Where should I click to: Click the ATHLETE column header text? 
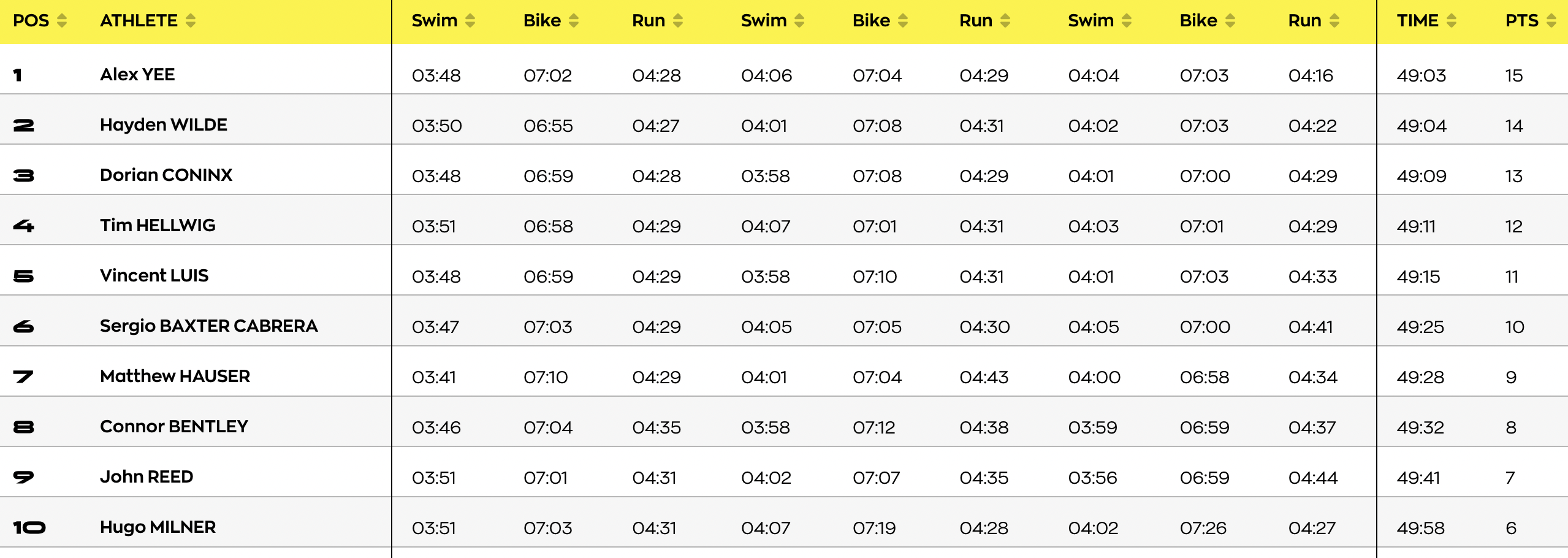[x=139, y=21]
